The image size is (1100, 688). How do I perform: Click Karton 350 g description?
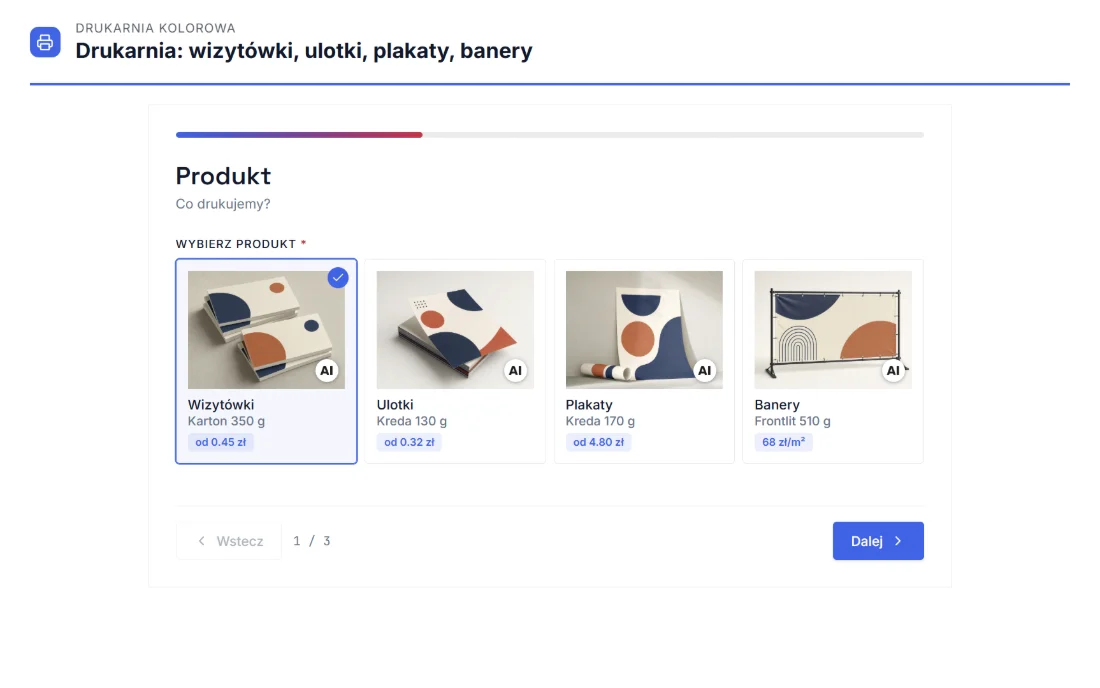(227, 421)
